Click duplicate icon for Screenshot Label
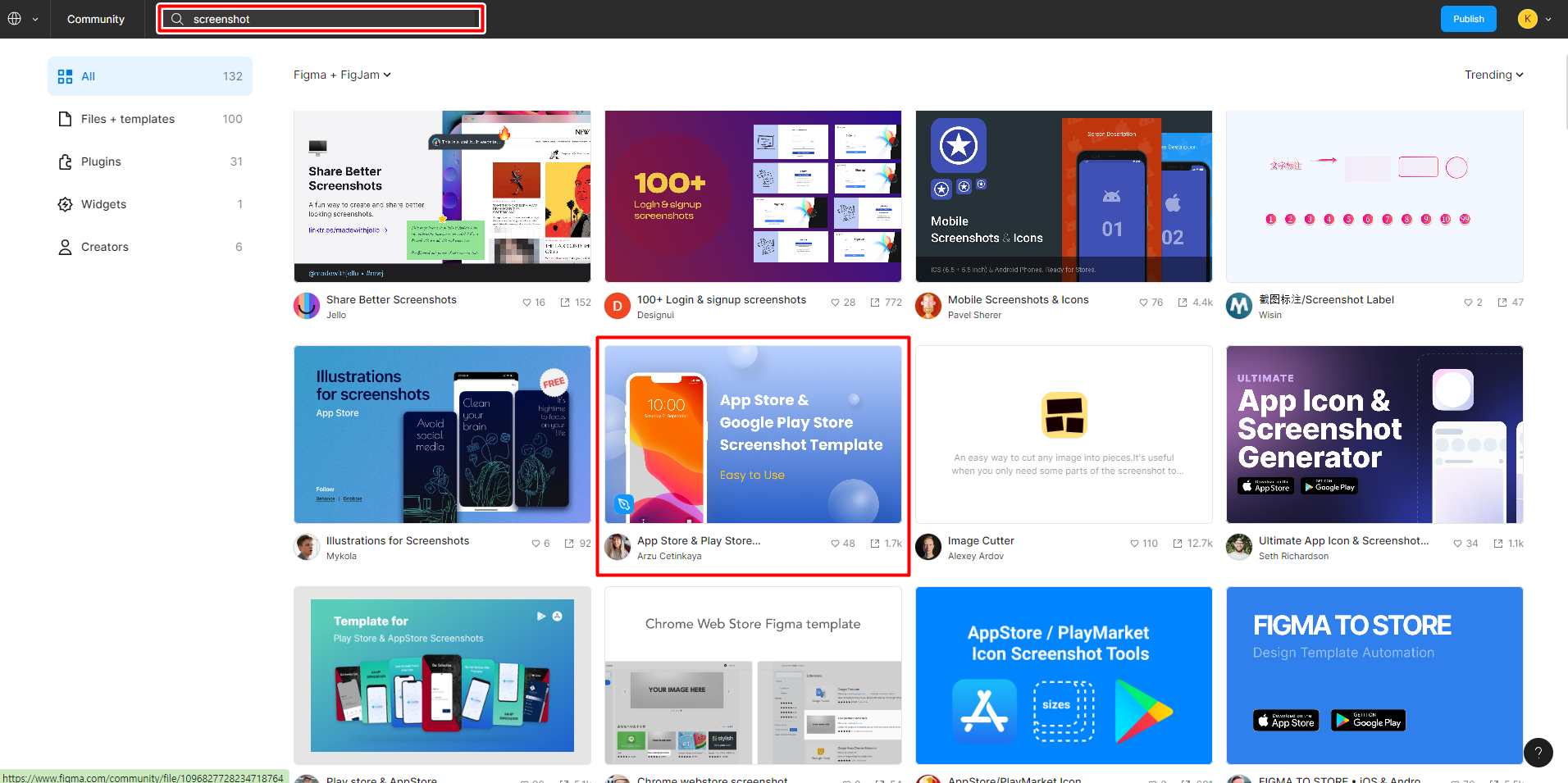 coord(1502,303)
